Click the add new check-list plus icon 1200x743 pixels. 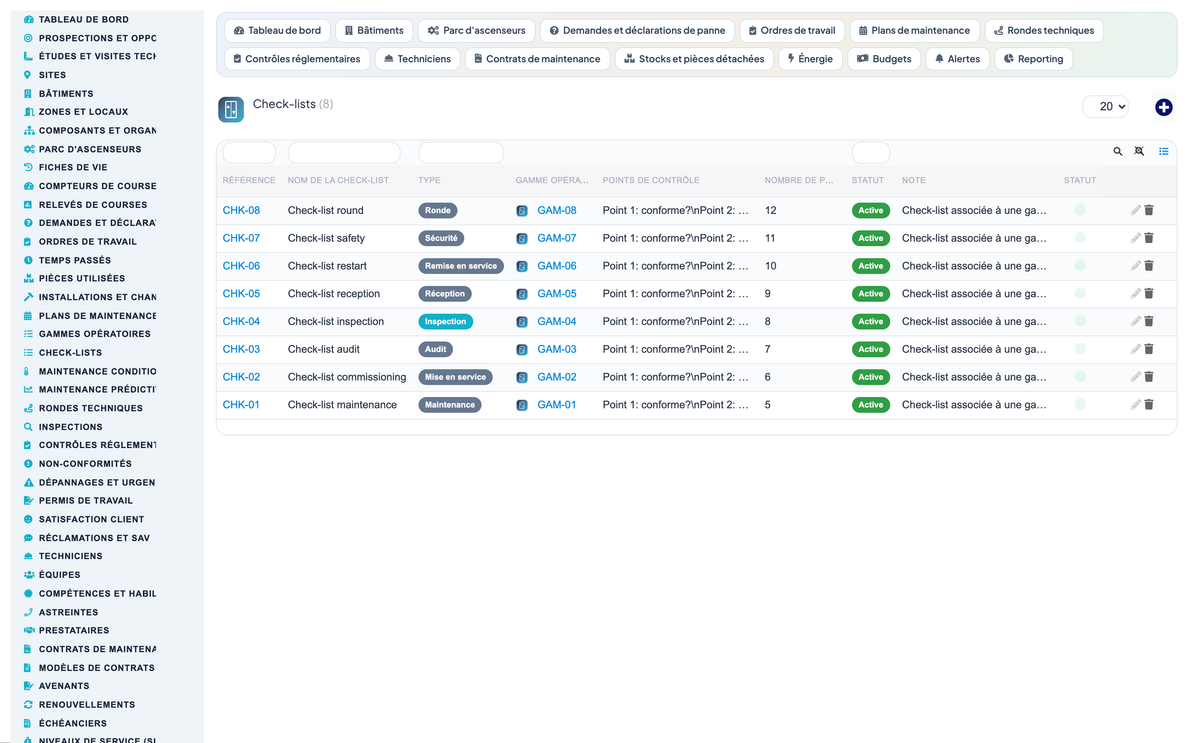[1163, 107]
